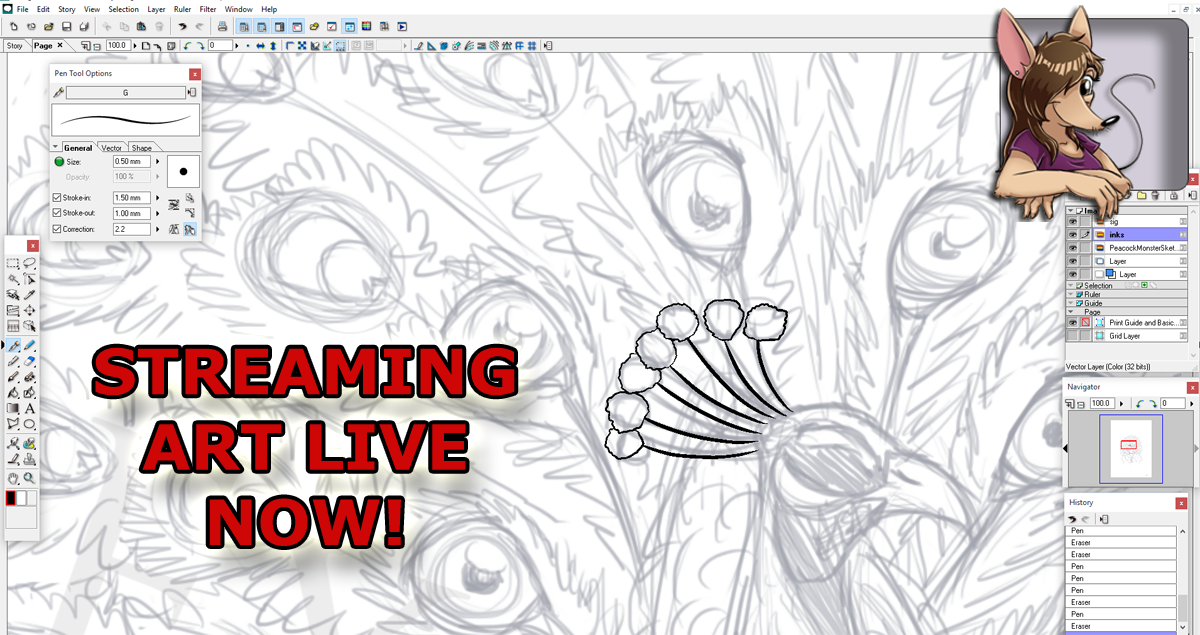
Task: Click the page toolbar zoom field showing 100.0
Action: [x=119, y=45]
